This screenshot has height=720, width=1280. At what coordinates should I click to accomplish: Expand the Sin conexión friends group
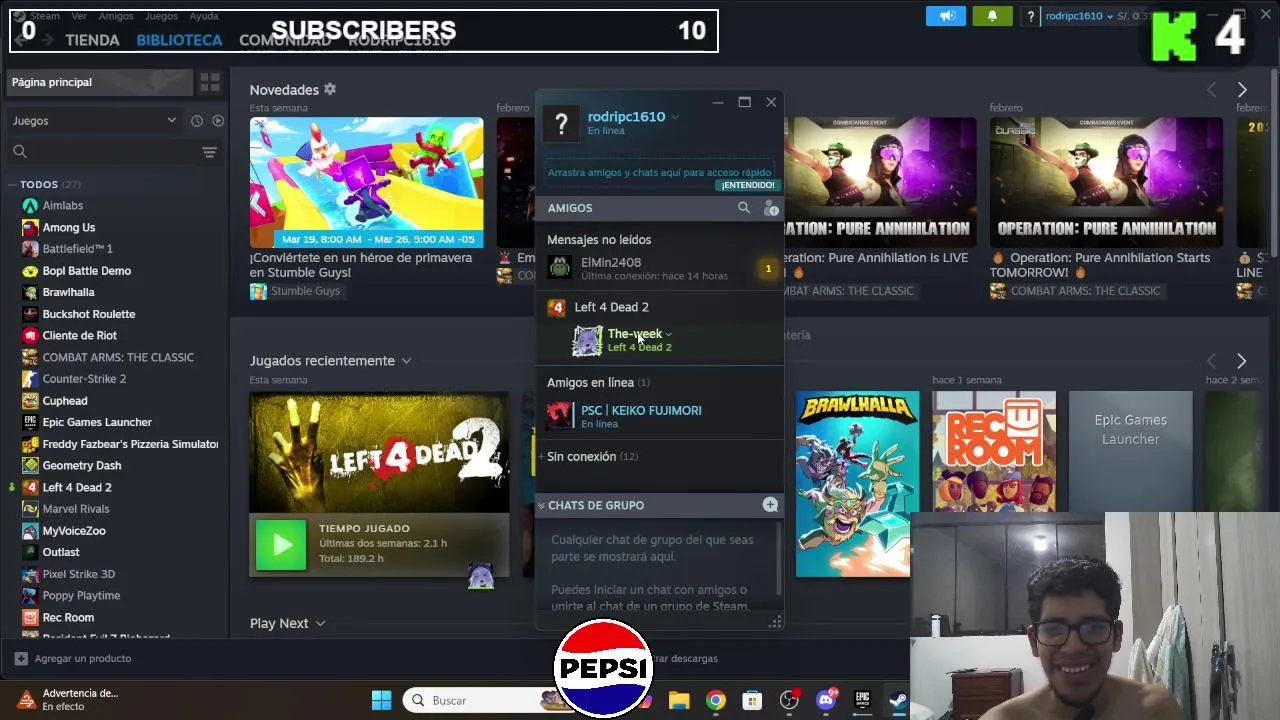[592, 456]
